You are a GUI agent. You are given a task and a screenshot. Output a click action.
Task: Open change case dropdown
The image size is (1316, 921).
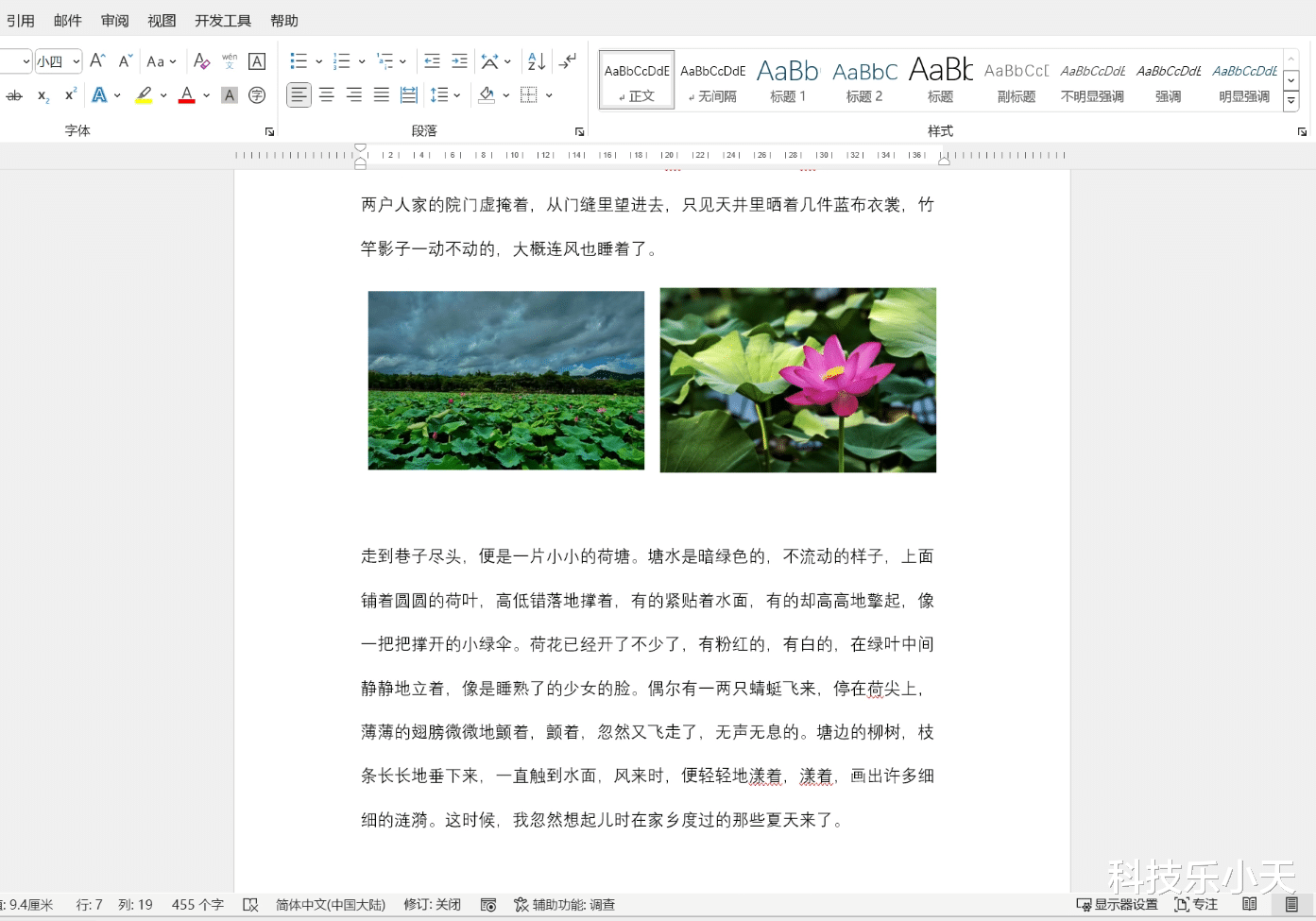(x=162, y=61)
